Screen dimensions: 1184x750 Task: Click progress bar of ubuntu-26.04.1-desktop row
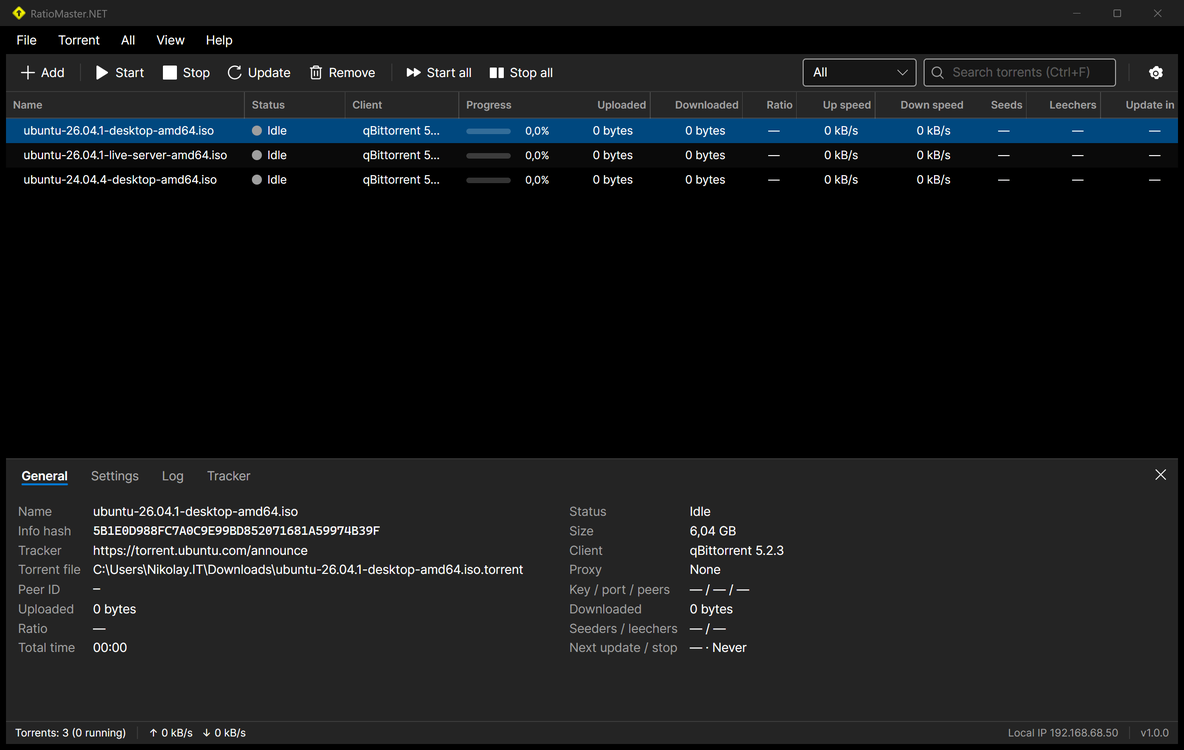click(x=489, y=131)
